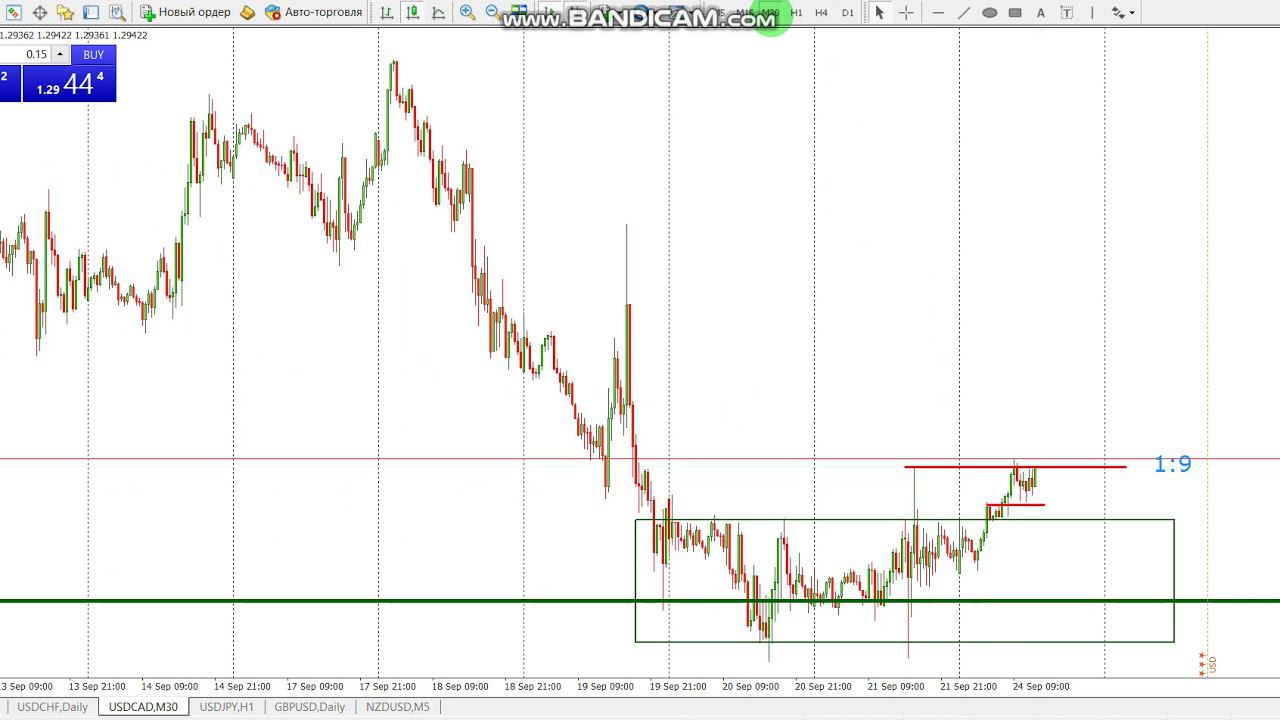Select the horizontal line drawing tool
This screenshot has height=720, width=1280.
point(938,13)
